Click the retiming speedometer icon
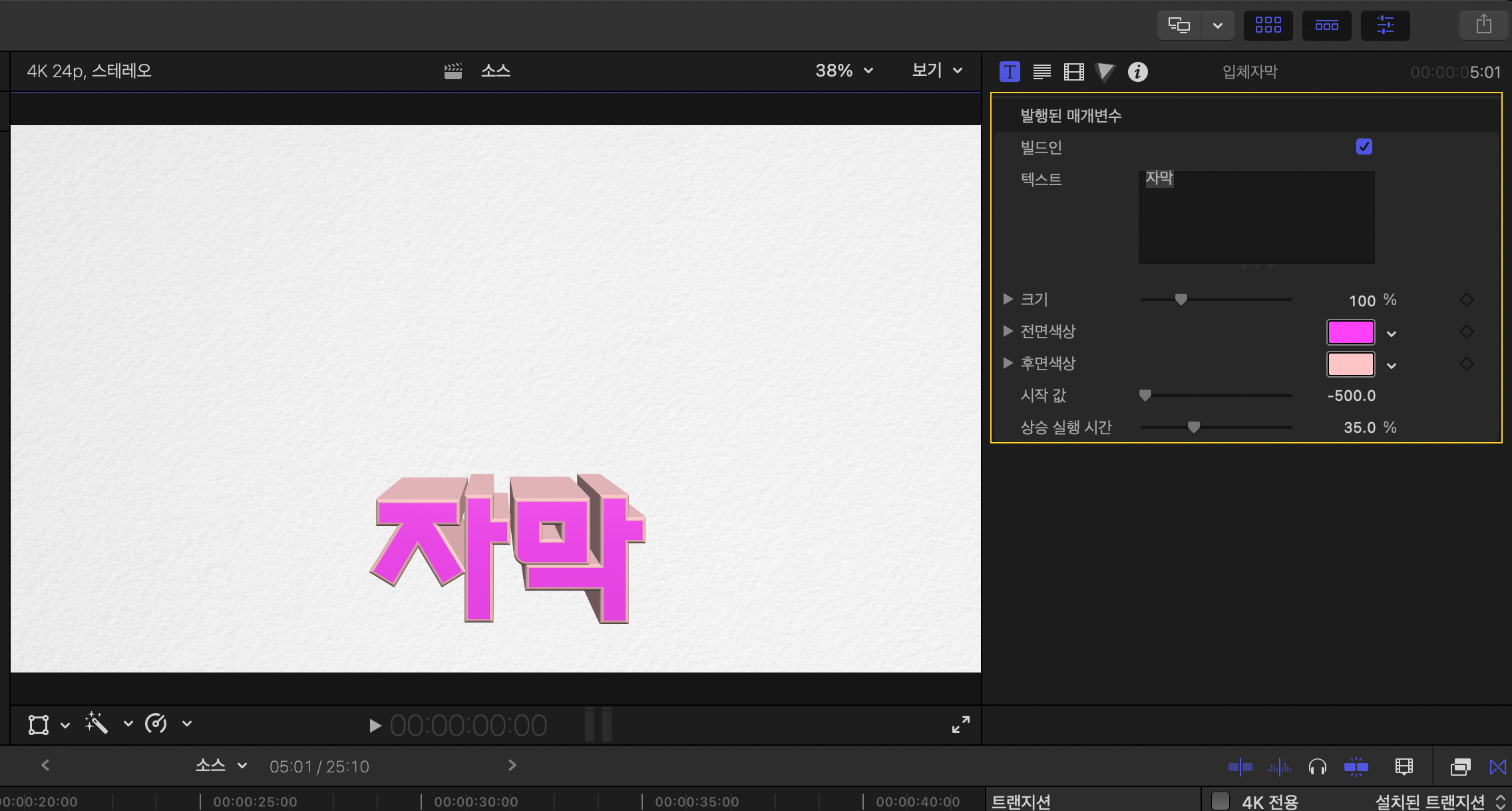 (x=156, y=723)
